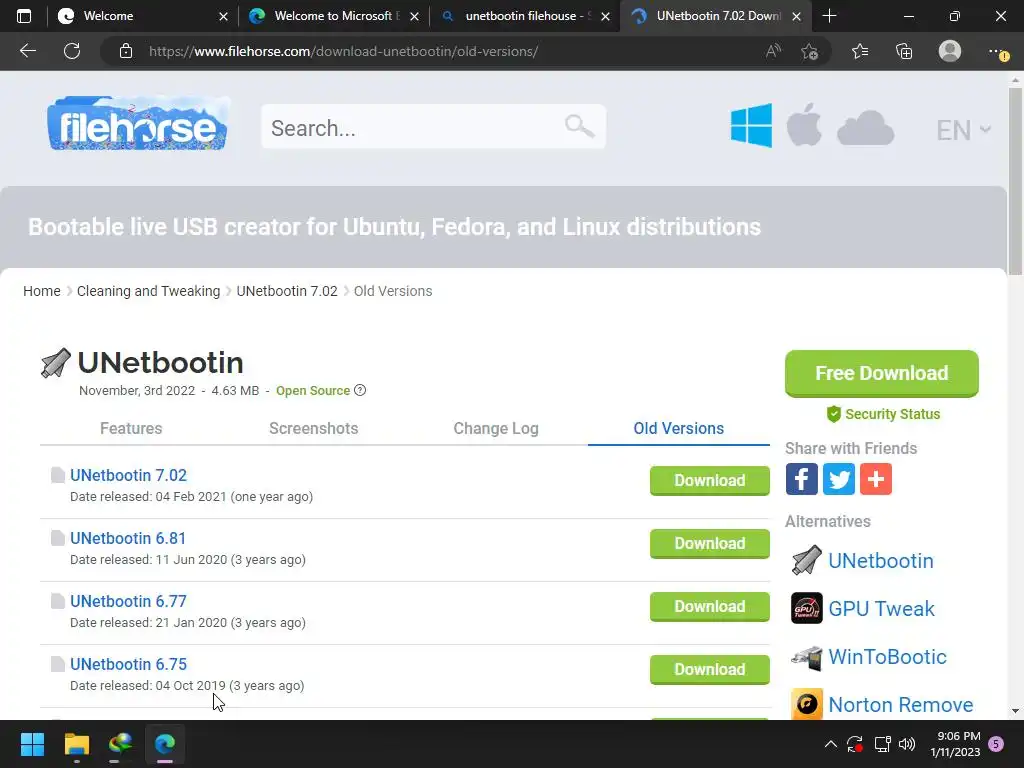Click the Free Download button

882,373
